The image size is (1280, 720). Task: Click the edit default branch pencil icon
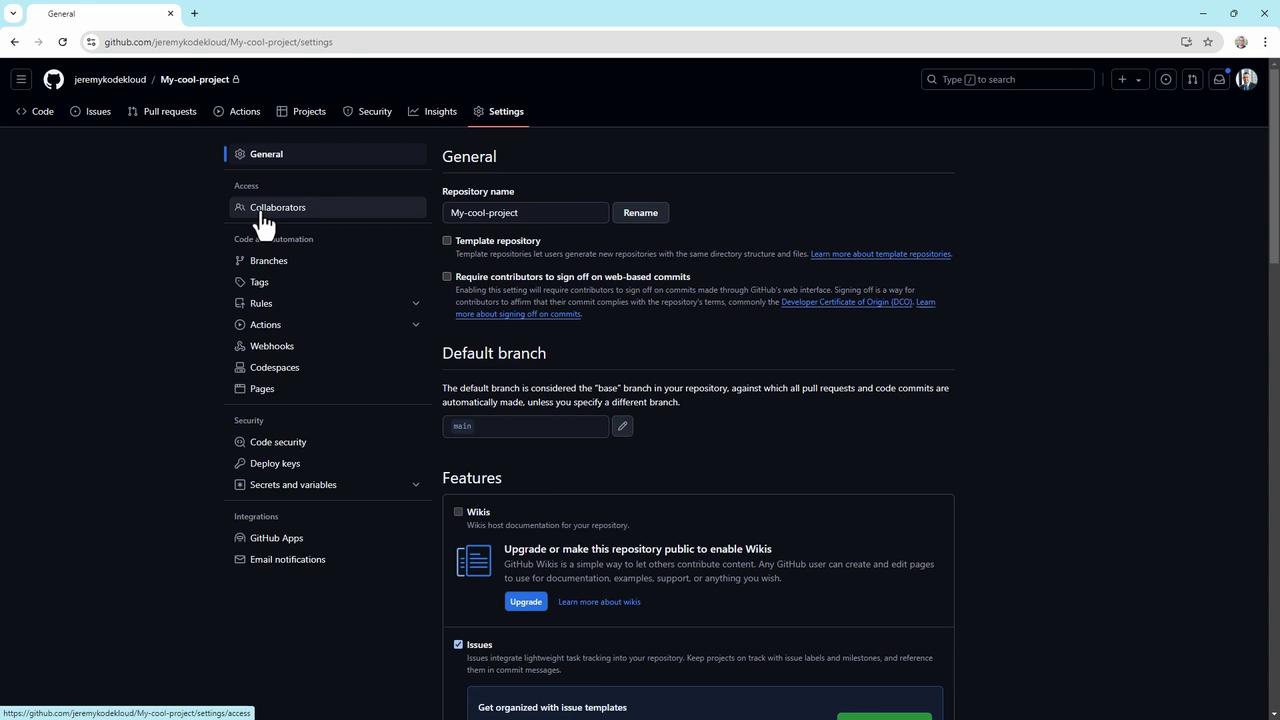622,426
